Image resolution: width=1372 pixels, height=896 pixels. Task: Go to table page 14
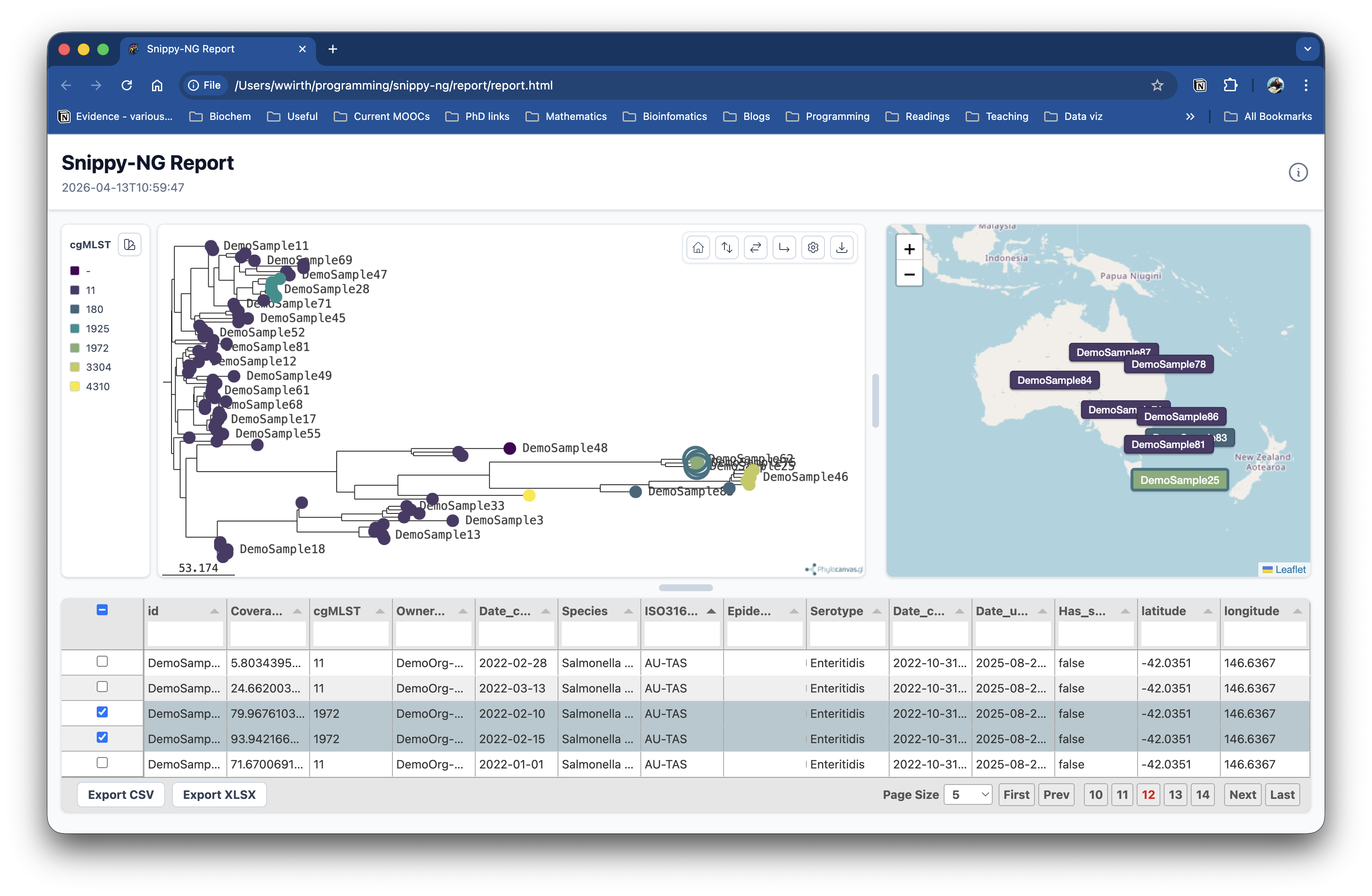[1202, 795]
